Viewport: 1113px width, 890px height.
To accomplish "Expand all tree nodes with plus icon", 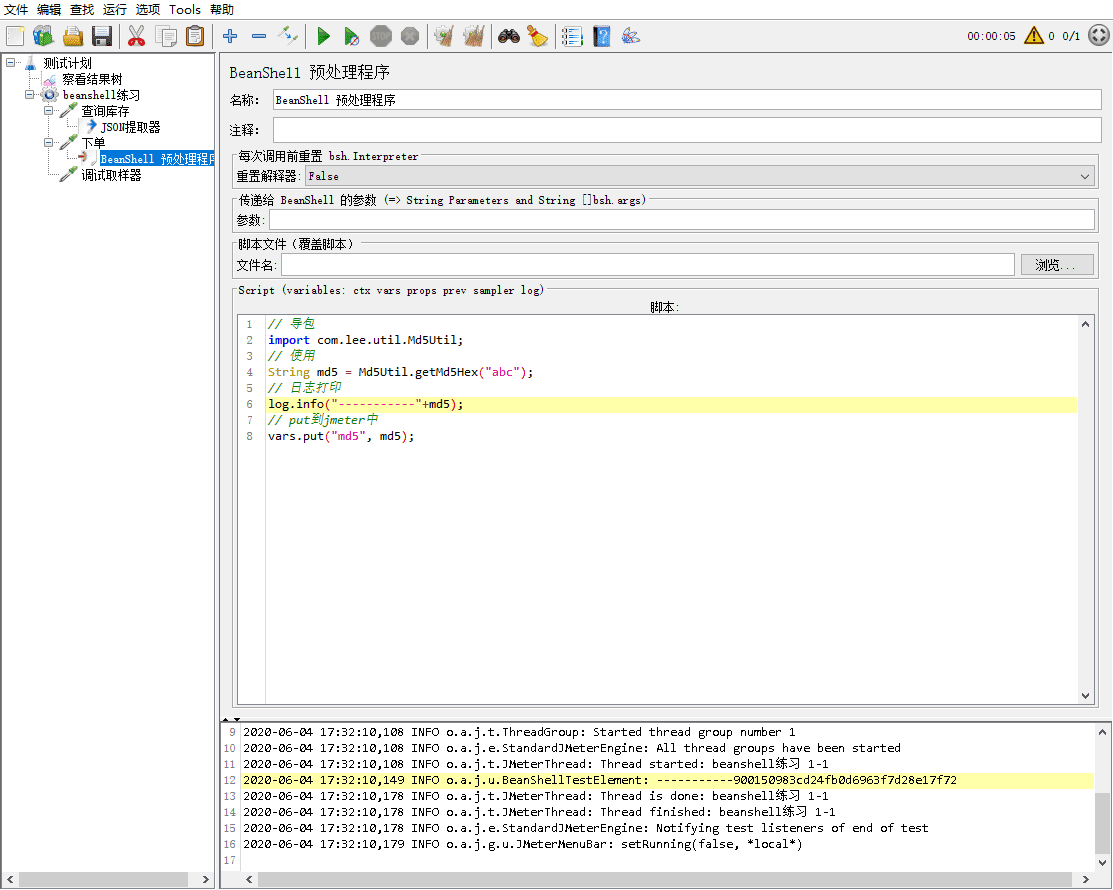I will coord(230,35).
